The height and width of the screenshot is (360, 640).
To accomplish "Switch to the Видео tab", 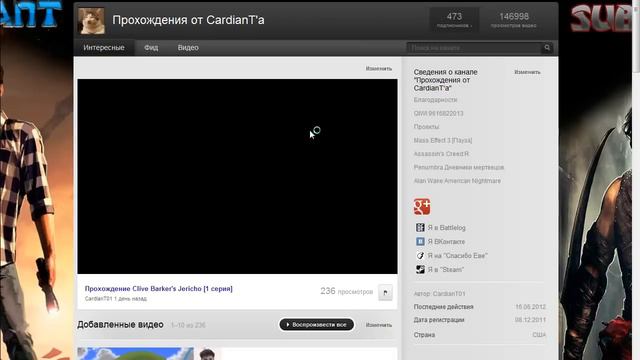I will tap(188, 48).
